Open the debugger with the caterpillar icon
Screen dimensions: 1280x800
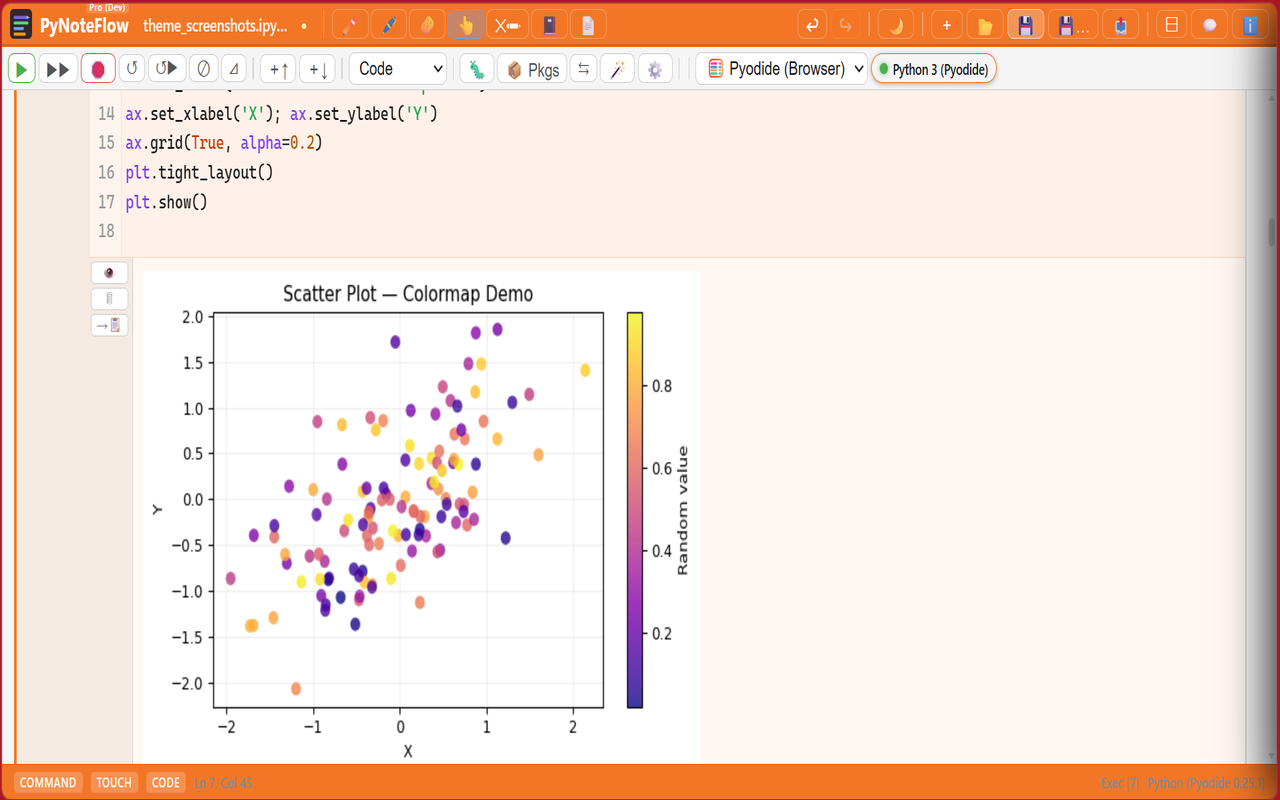tap(477, 69)
